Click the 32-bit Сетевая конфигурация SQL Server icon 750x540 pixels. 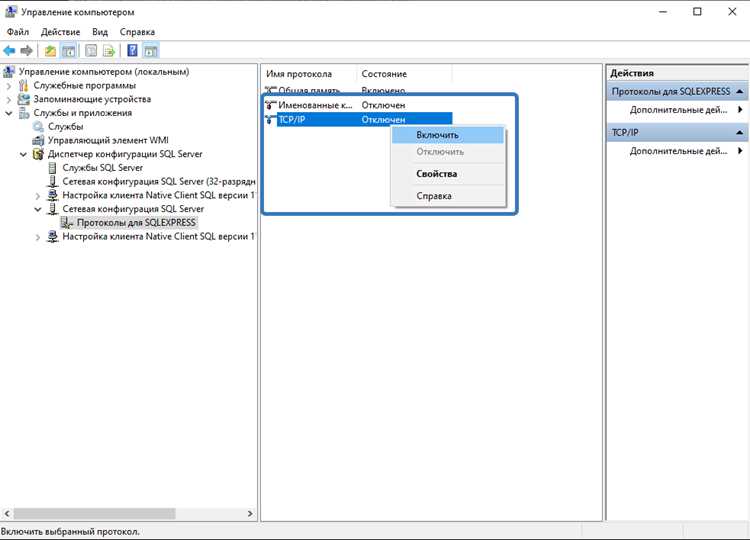click(x=53, y=182)
